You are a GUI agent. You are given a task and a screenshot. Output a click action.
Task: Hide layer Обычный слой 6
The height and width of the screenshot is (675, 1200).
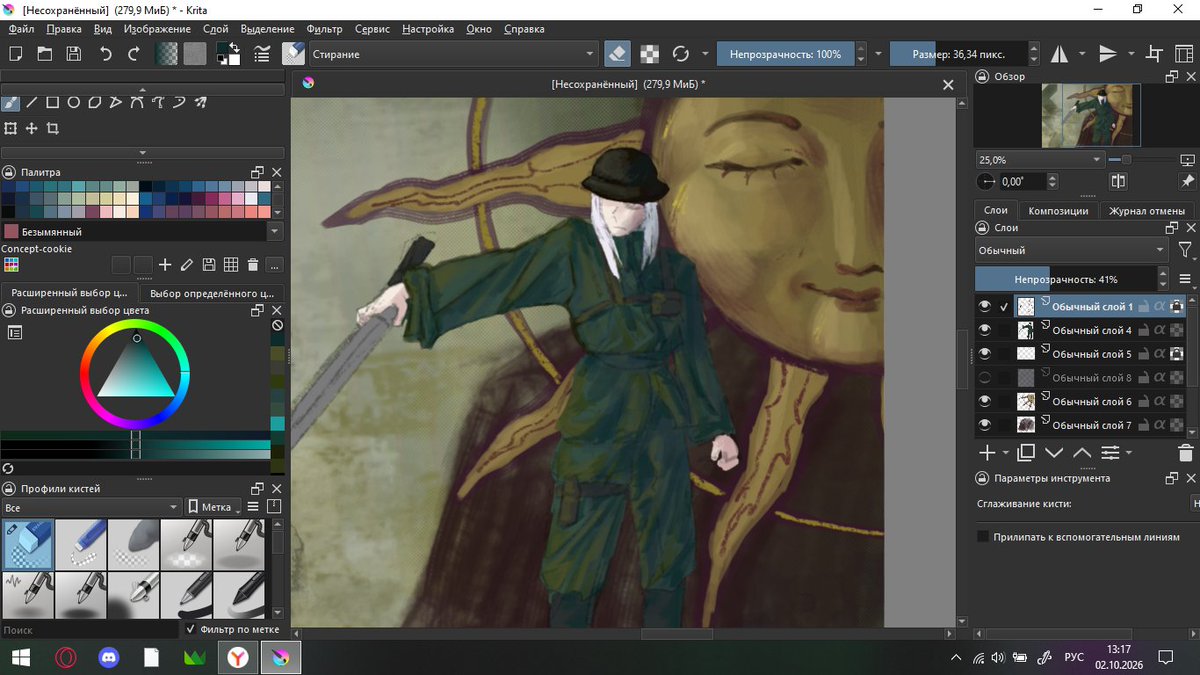pos(985,402)
